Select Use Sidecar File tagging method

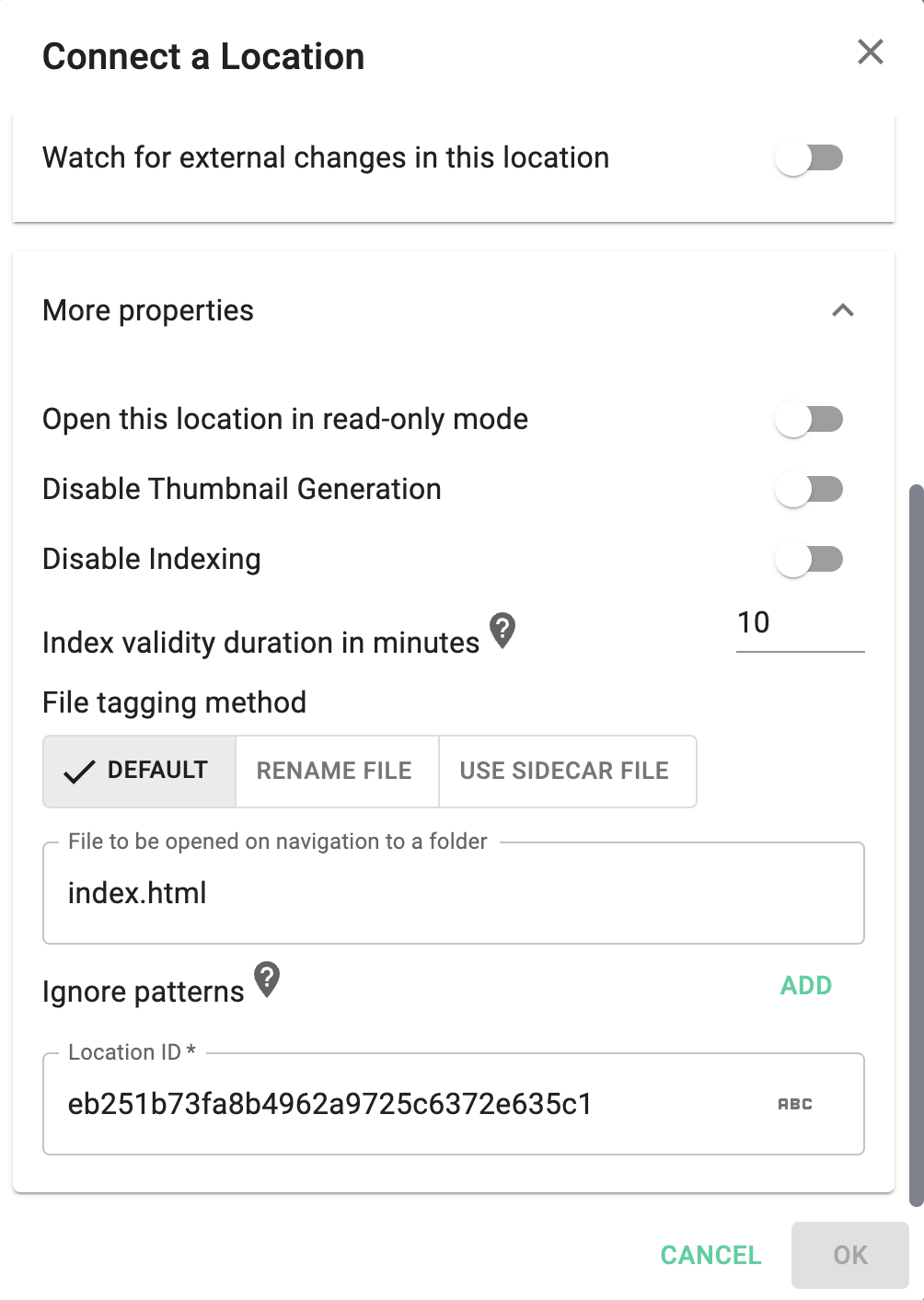564,772
